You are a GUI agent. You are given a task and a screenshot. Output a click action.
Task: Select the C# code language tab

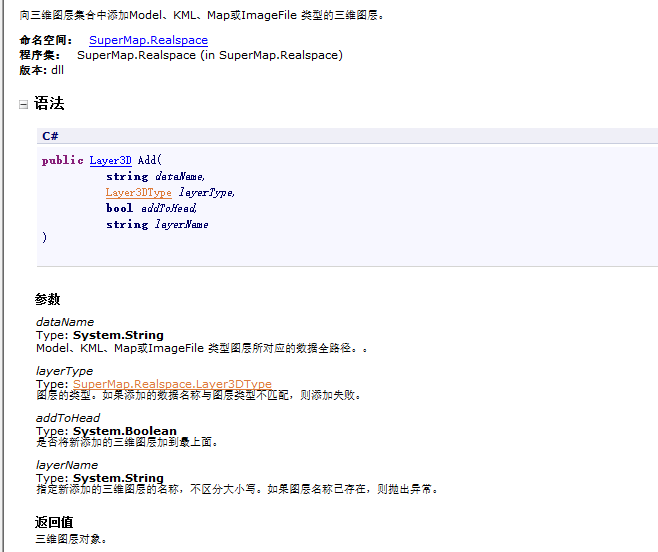[50, 136]
